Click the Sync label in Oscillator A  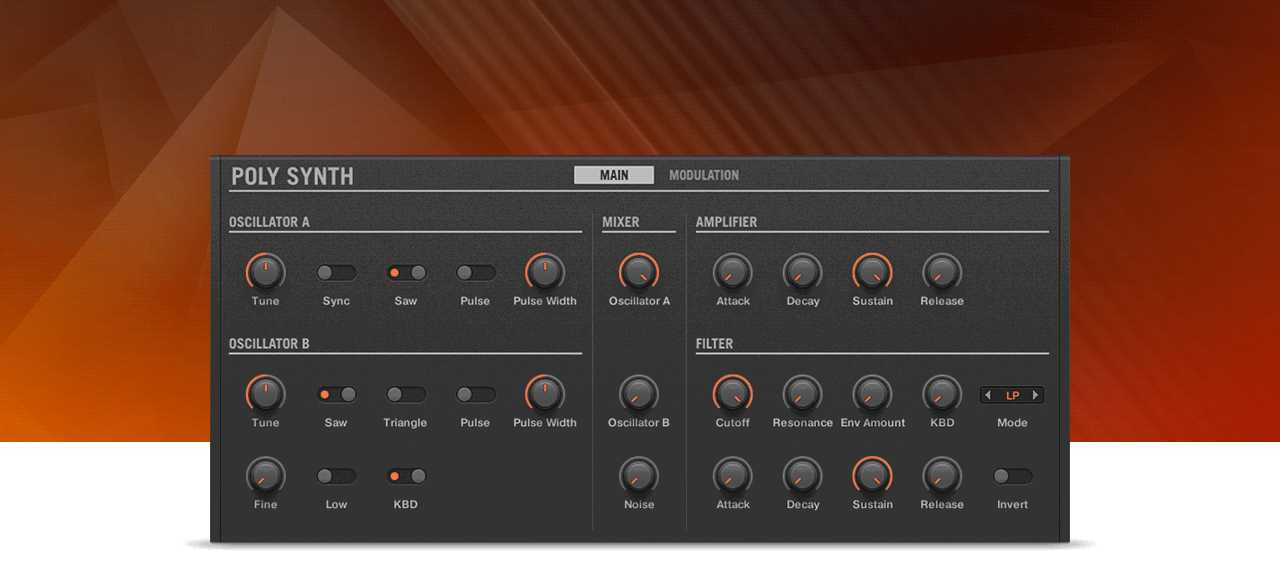click(336, 301)
